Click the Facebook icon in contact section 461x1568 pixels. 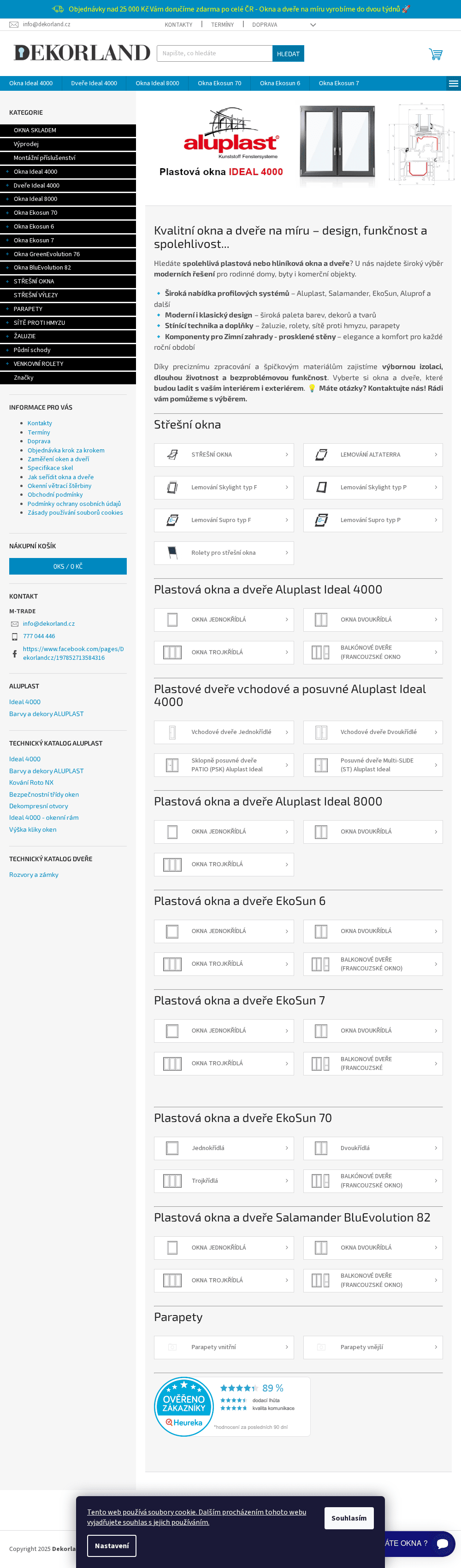[15, 654]
